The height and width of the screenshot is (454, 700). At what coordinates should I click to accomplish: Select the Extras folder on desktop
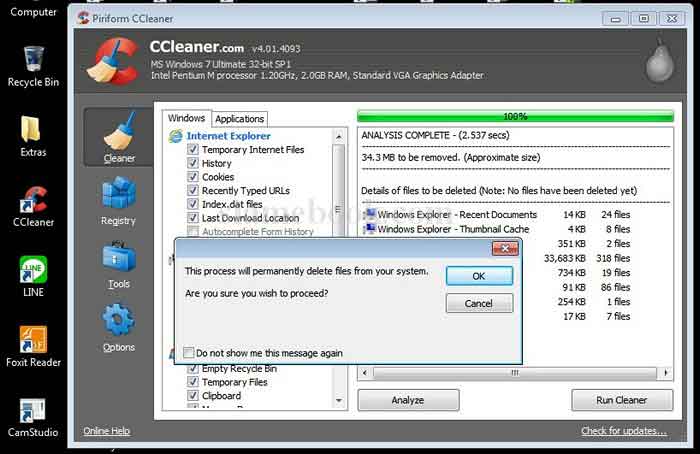point(33,136)
